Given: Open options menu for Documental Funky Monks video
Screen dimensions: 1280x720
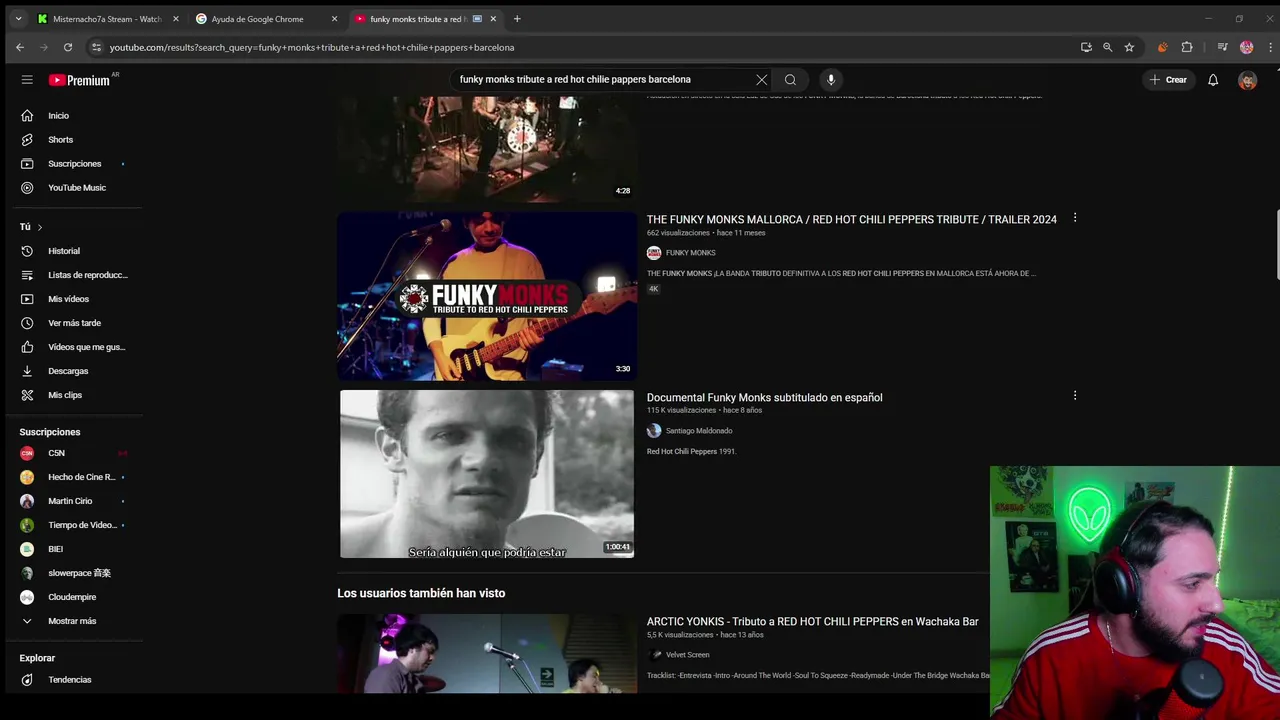Looking at the screenshot, I should tap(1075, 396).
